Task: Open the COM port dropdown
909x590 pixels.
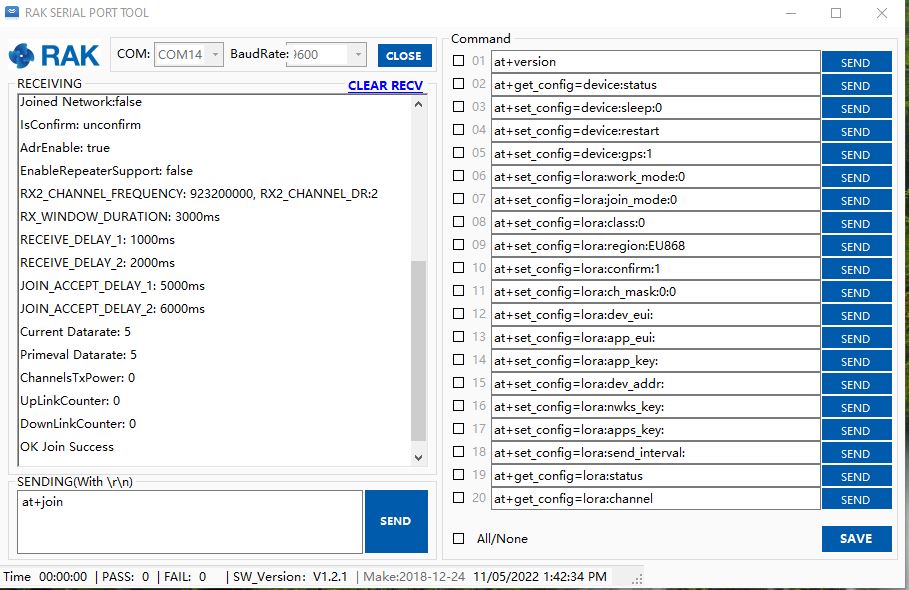Action: point(216,55)
